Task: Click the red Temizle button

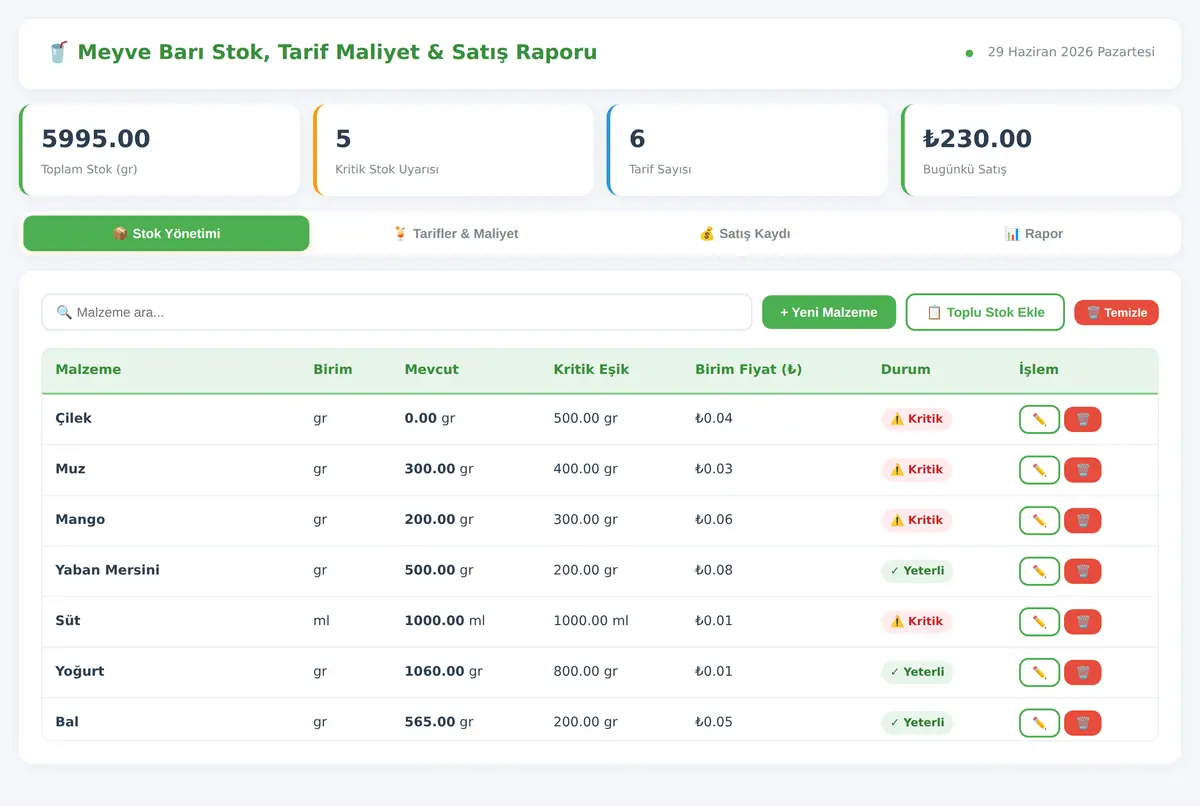Action: click(1116, 313)
